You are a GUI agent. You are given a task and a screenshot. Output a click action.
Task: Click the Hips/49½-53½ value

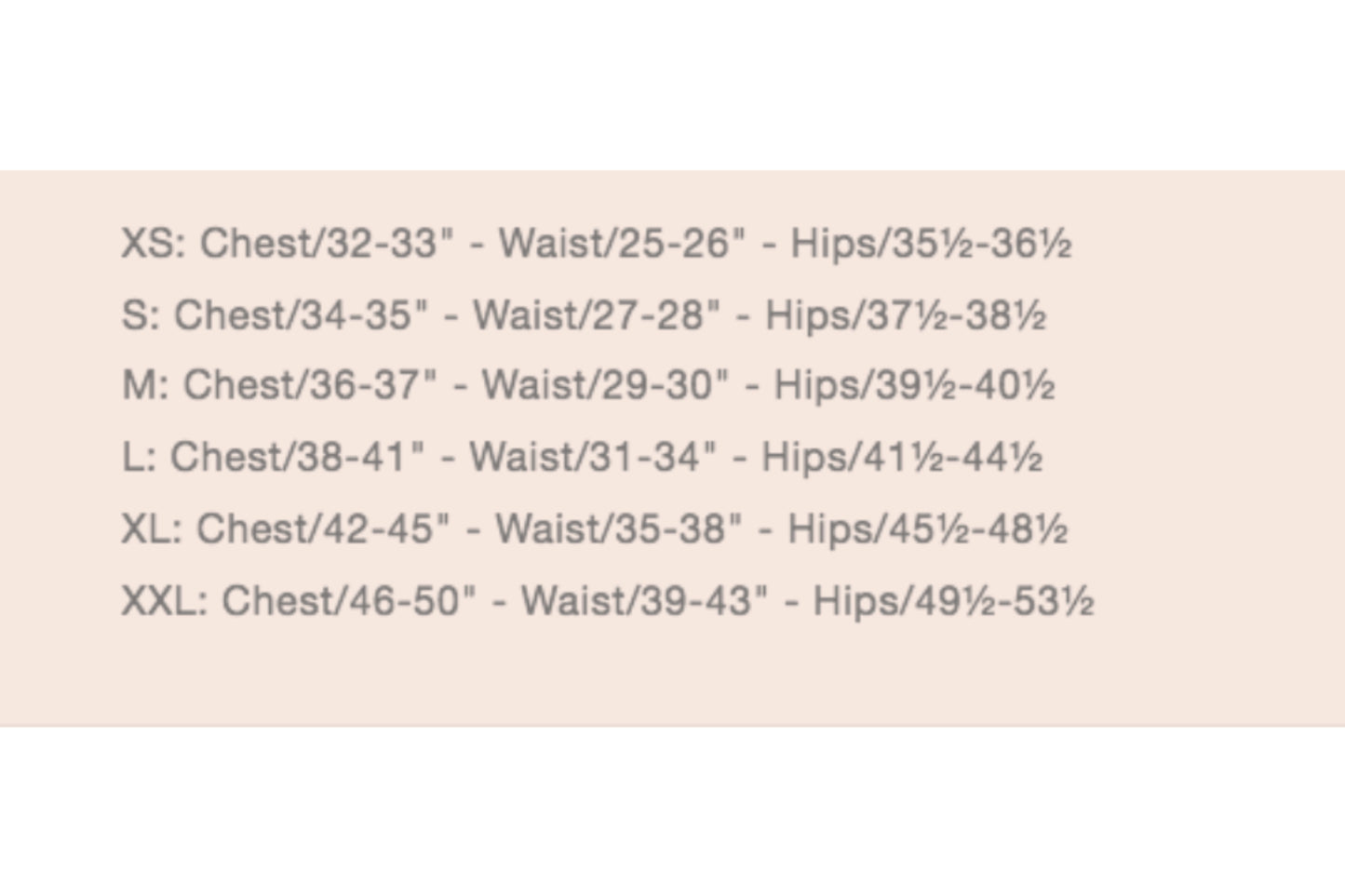coord(953,601)
